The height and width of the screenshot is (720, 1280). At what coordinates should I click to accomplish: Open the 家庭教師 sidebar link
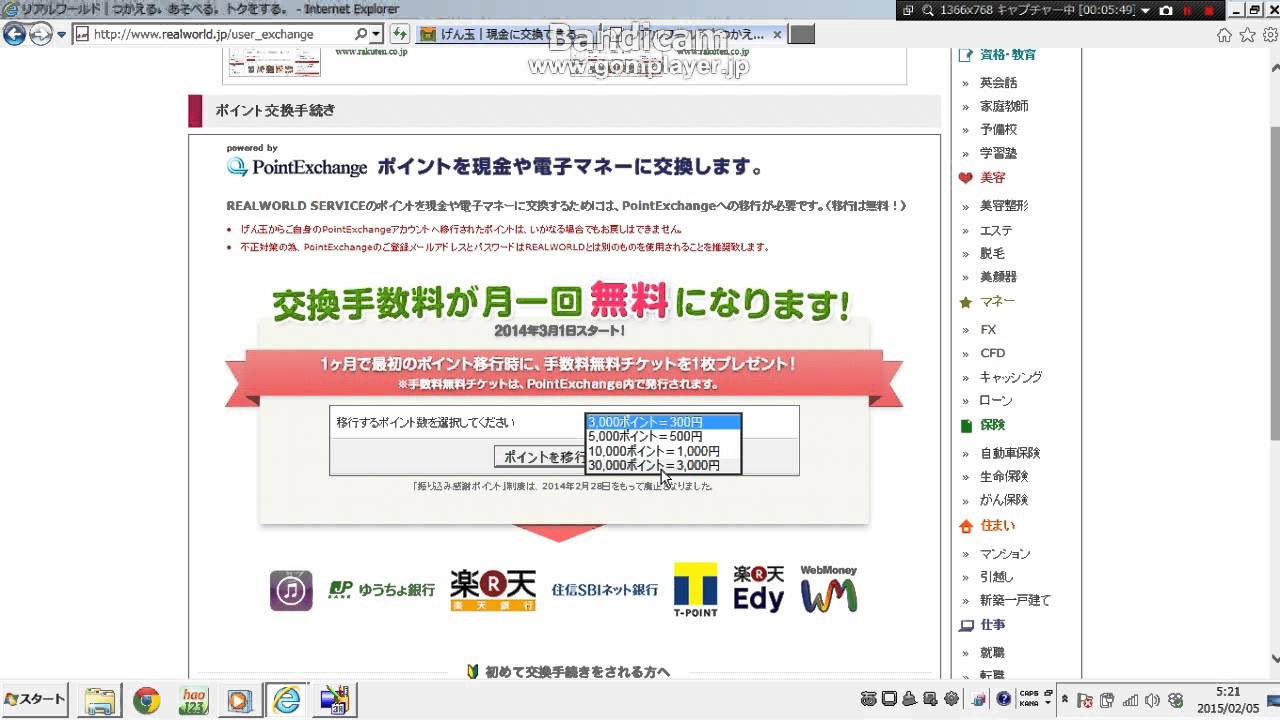tap(1004, 106)
